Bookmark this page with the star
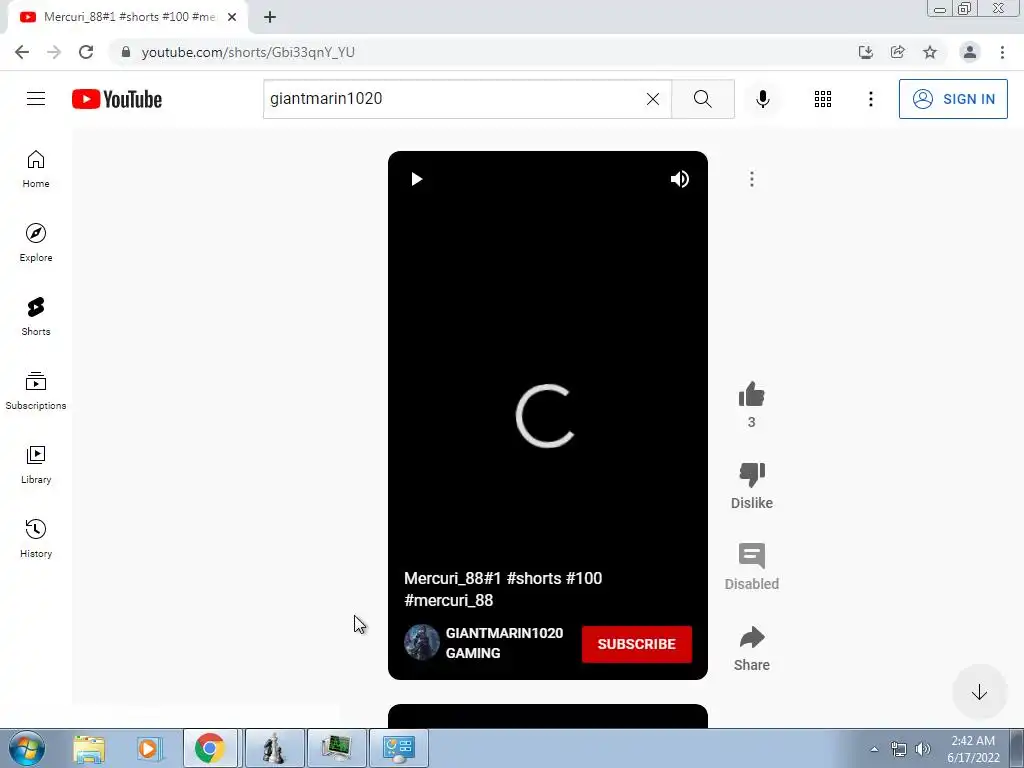The width and height of the screenshot is (1024, 768). [930, 52]
